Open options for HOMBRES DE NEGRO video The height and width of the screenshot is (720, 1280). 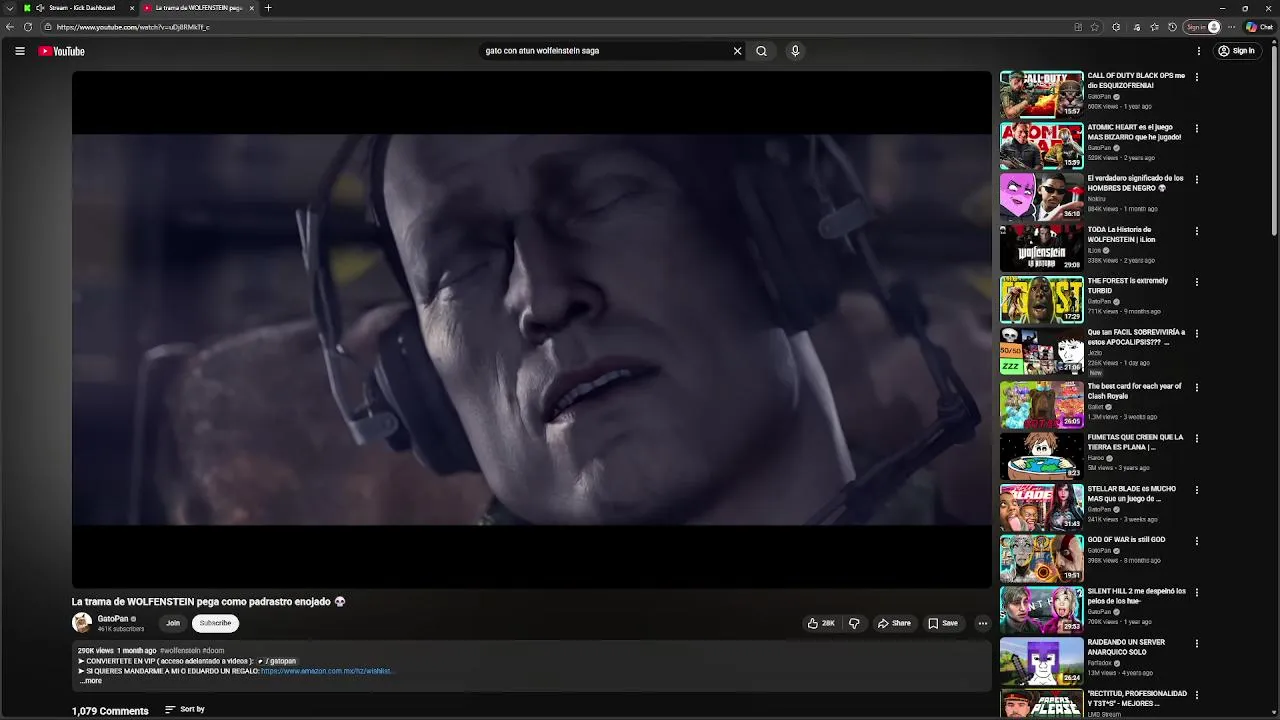pyautogui.click(x=1196, y=180)
